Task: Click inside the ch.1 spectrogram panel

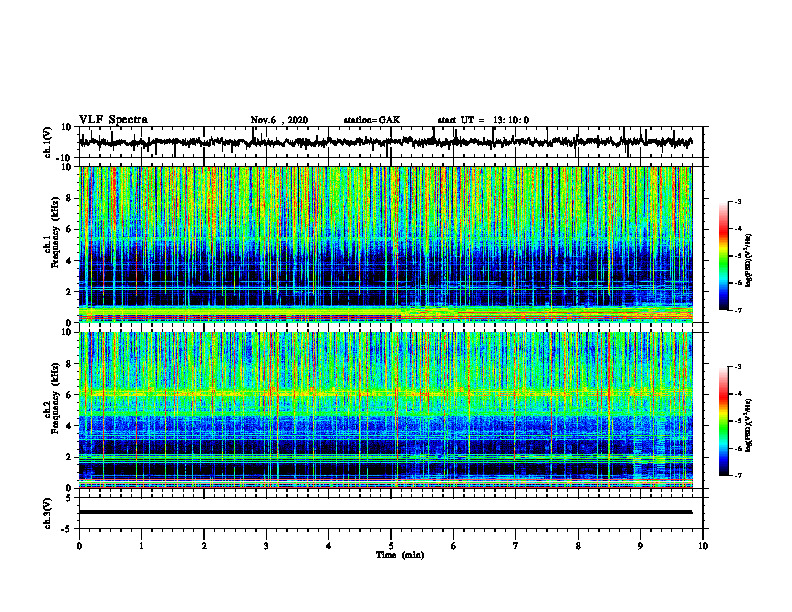Action: (386, 244)
